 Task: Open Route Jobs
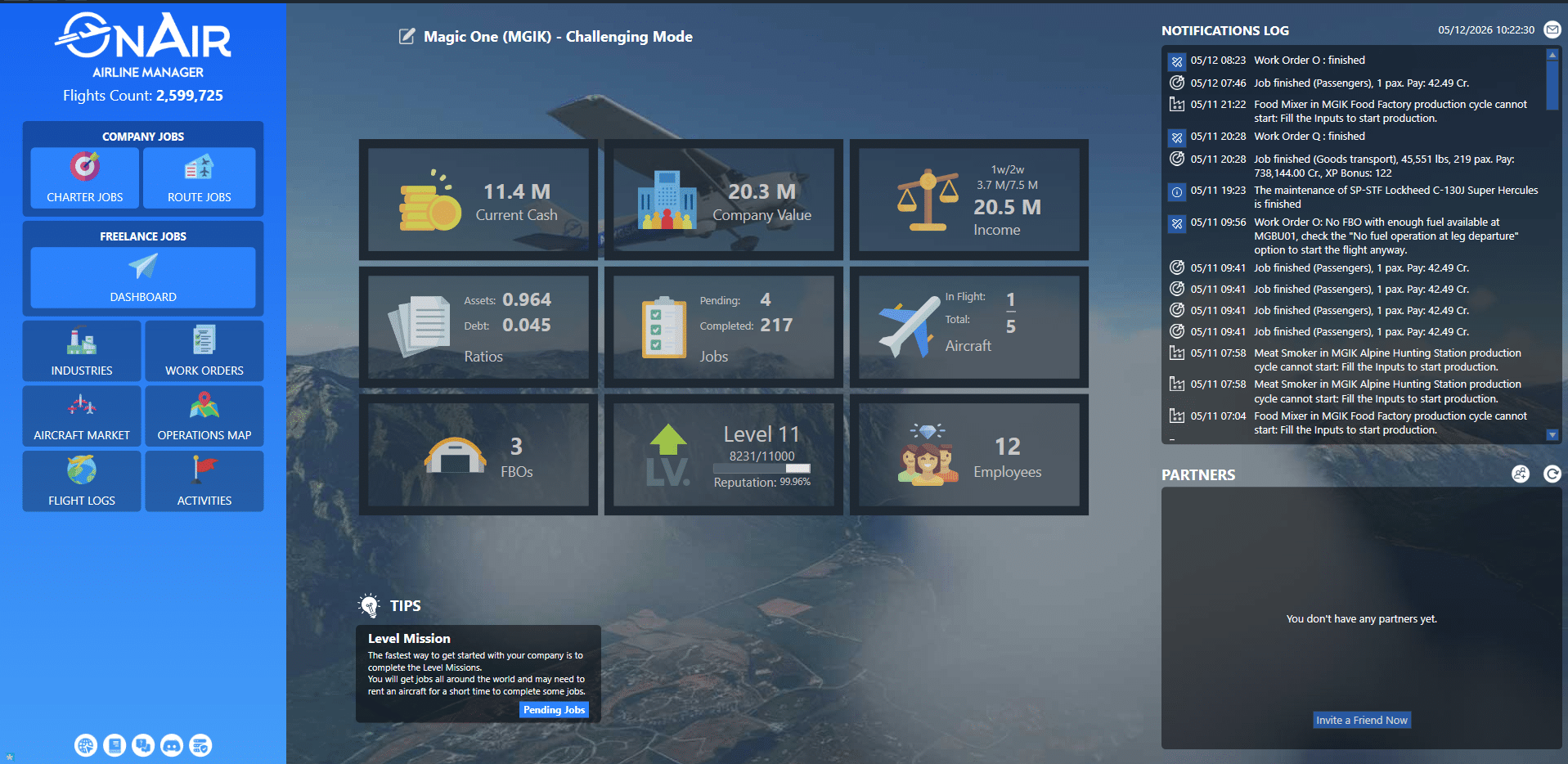[x=200, y=178]
